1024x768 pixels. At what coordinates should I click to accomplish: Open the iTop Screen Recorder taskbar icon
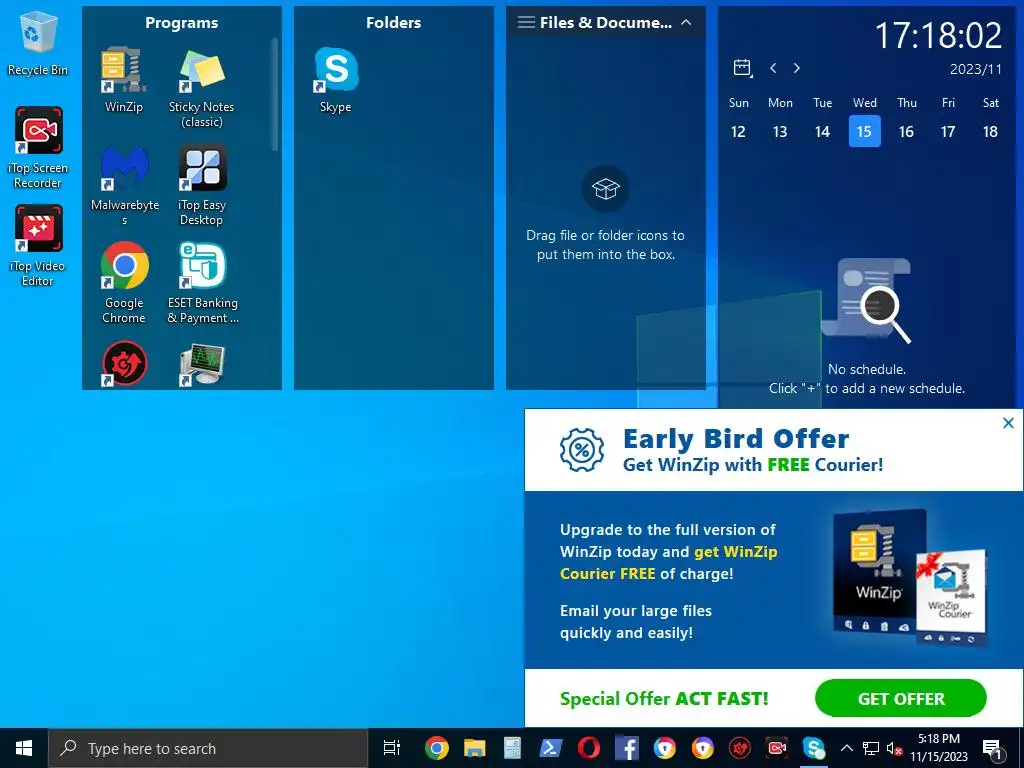[777, 748]
